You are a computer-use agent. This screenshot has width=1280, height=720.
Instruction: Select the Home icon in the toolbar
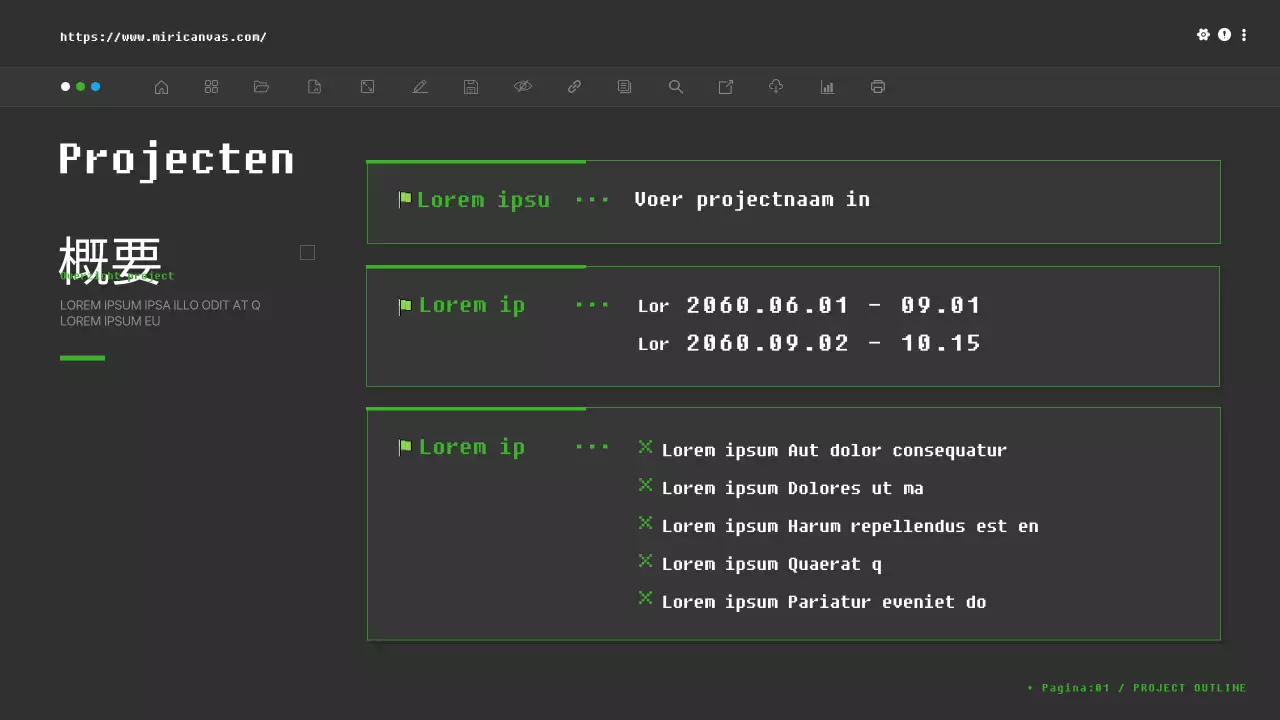(x=161, y=87)
